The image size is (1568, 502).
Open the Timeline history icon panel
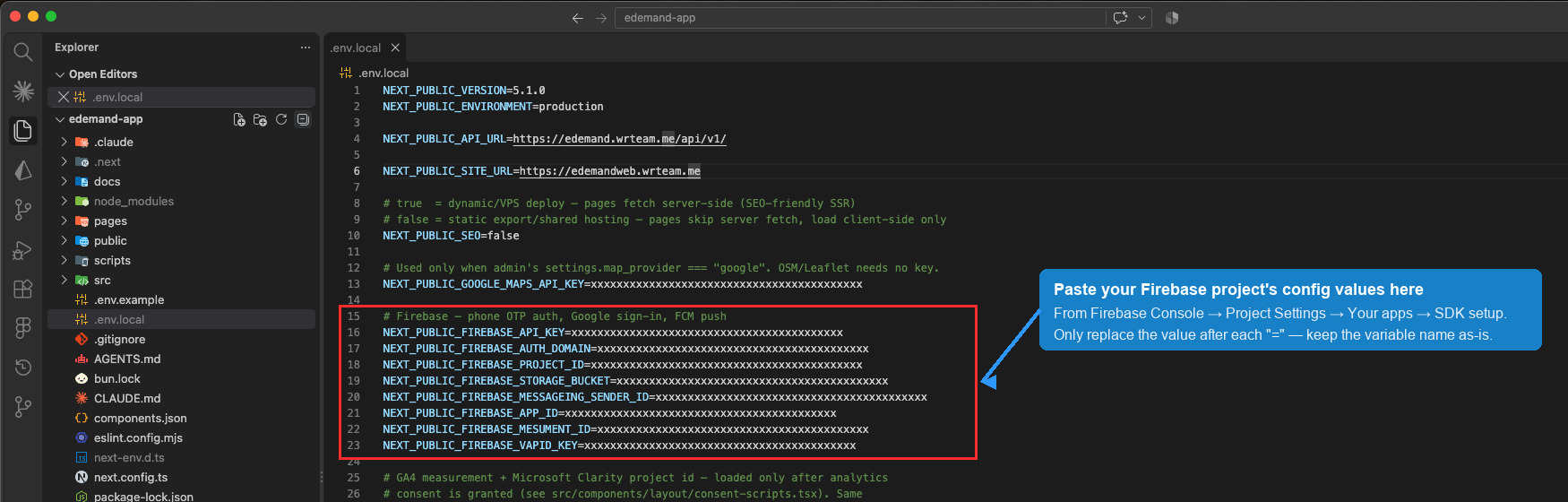click(23, 368)
